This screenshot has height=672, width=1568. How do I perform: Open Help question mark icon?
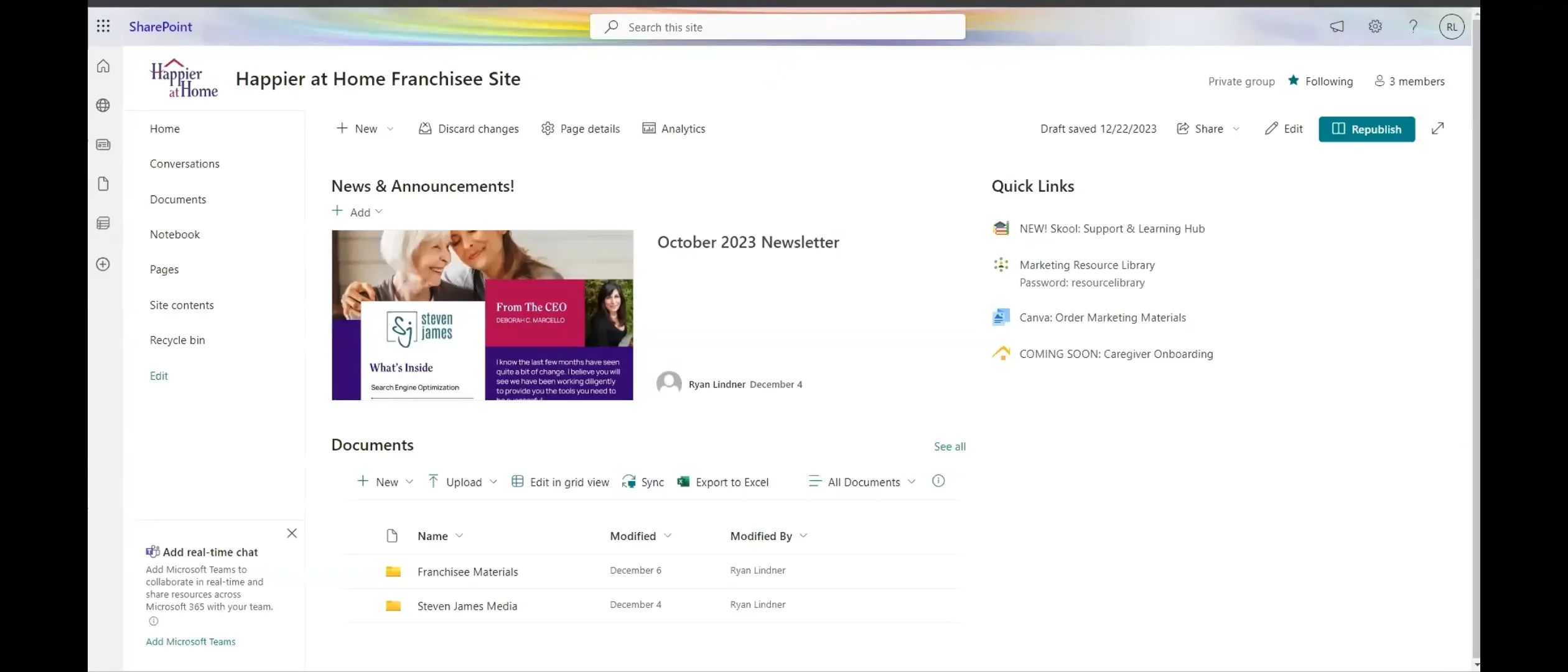pos(1413,26)
